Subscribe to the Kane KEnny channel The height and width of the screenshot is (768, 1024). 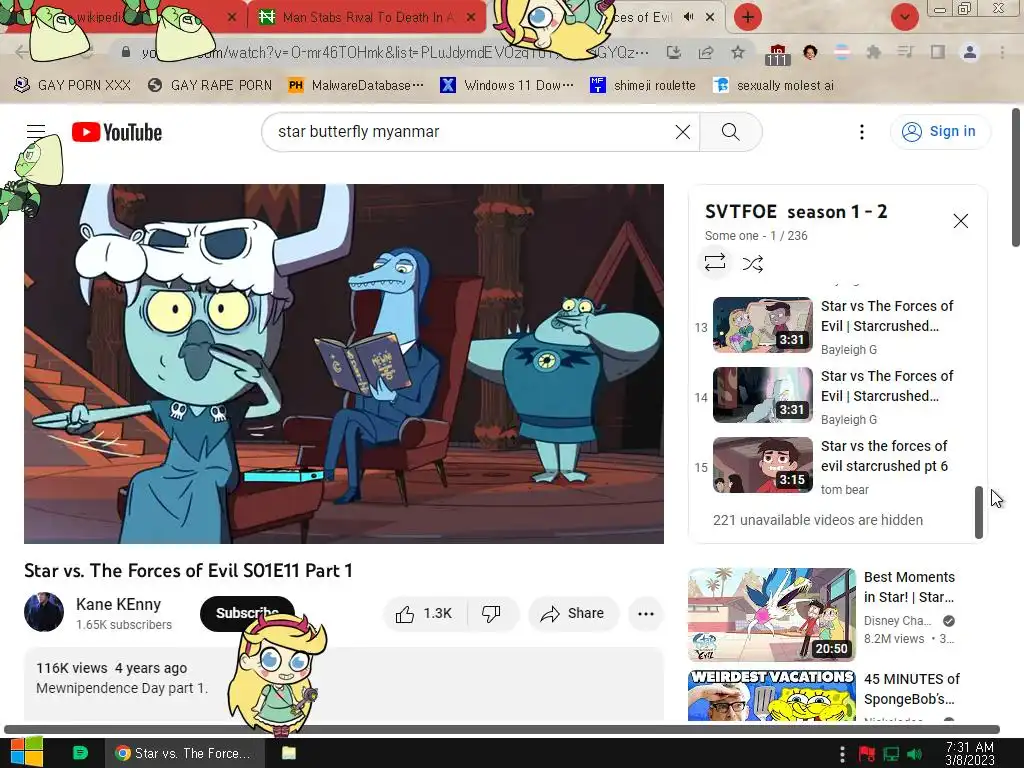click(247, 613)
